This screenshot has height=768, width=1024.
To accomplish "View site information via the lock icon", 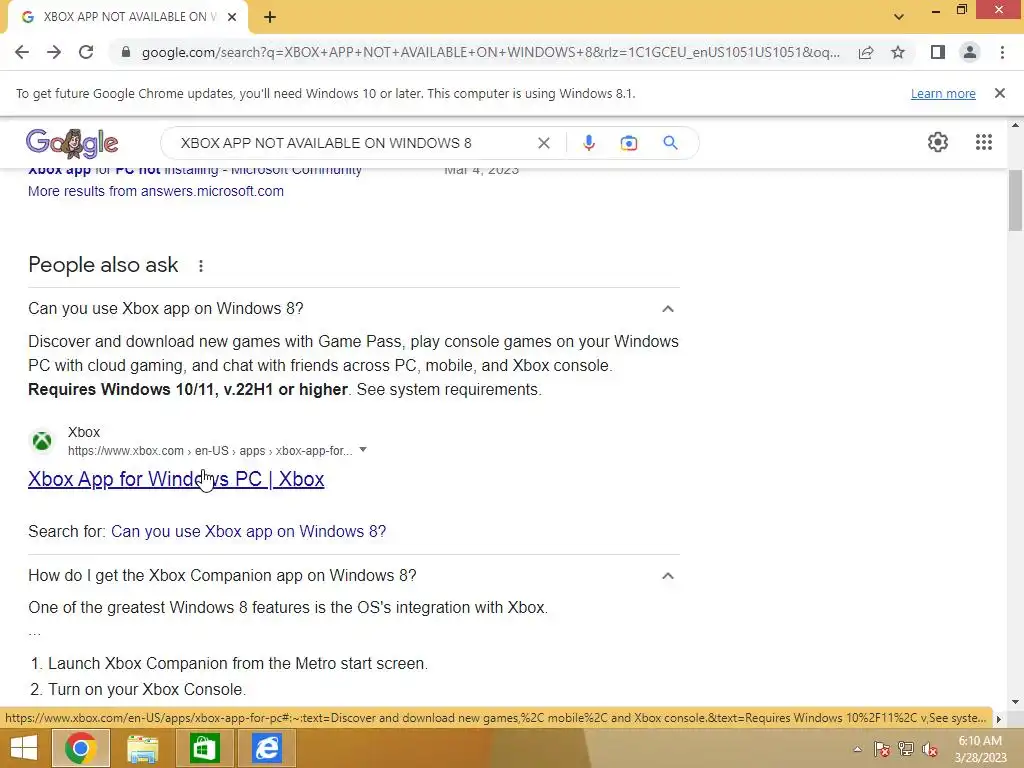I will [x=125, y=52].
